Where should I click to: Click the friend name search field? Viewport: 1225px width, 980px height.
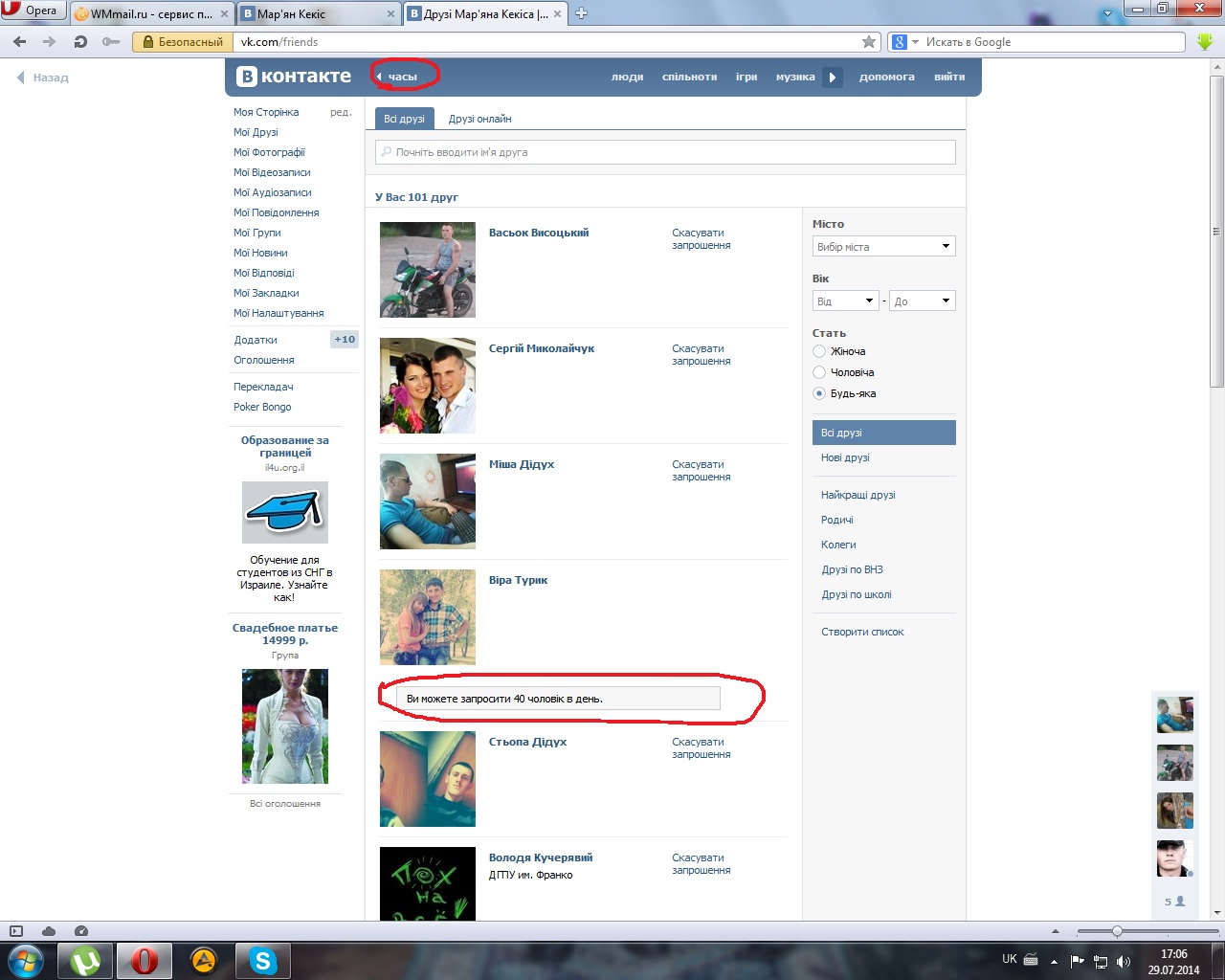point(665,152)
